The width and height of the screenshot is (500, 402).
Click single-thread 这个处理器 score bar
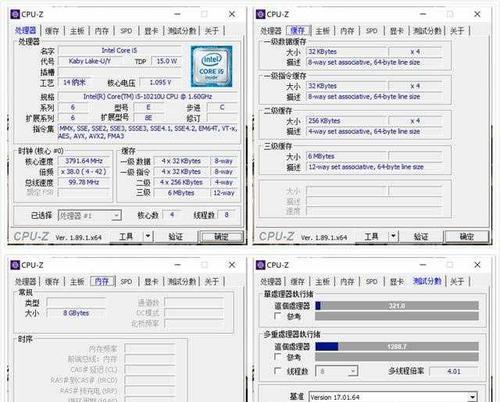(x=397, y=305)
